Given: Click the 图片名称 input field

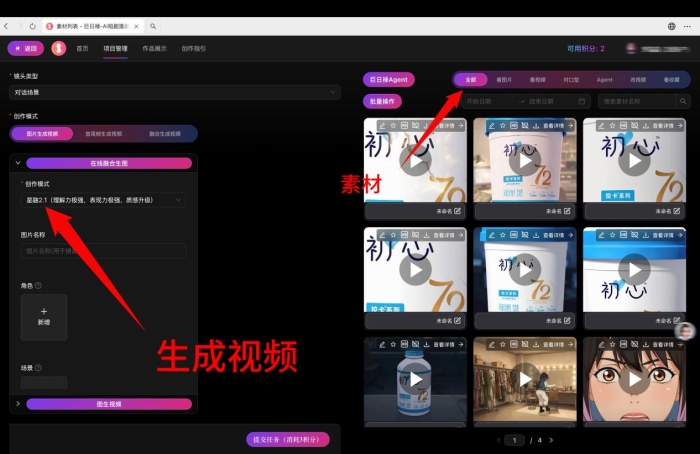Looking at the screenshot, I should [x=103, y=251].
